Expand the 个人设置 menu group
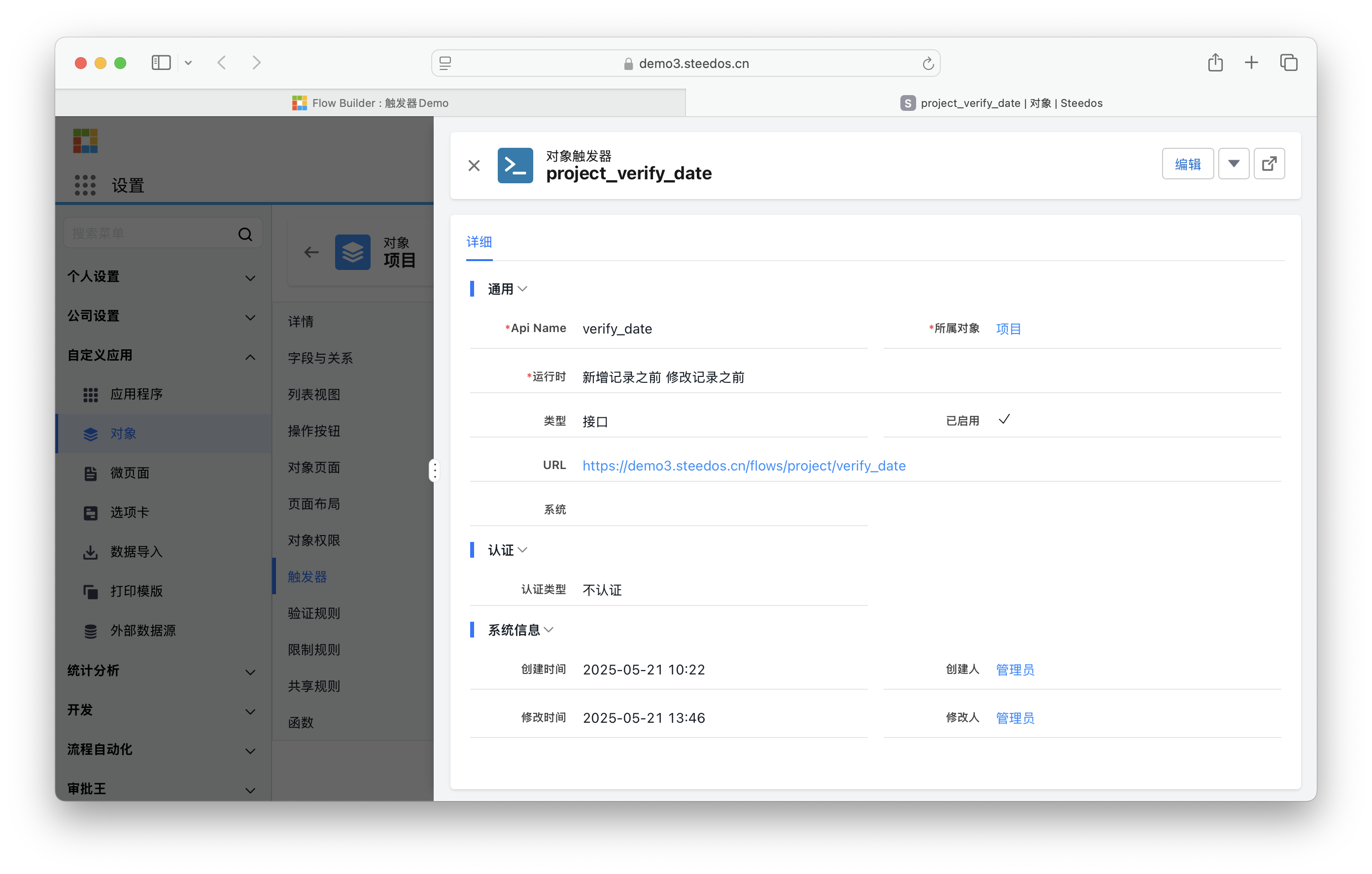 pos(163,277)
